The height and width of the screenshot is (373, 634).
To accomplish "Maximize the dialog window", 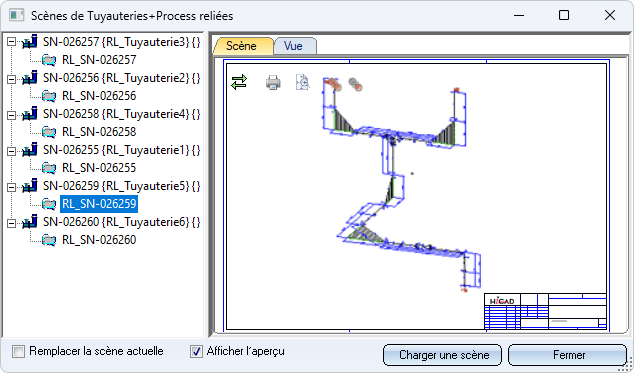I will 564,15.
